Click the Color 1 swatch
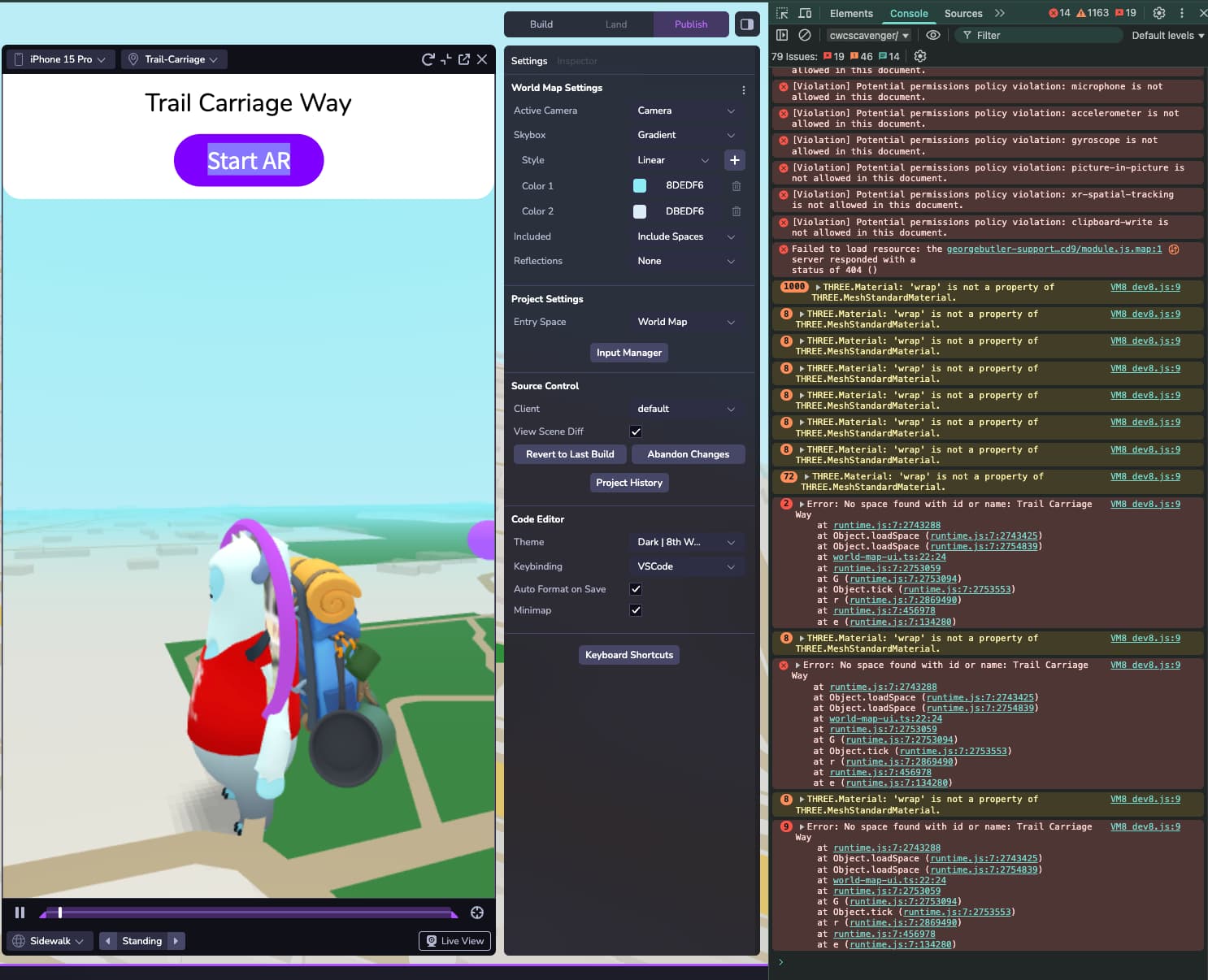Screen dimensions: 1208x980 click(640, 186)
